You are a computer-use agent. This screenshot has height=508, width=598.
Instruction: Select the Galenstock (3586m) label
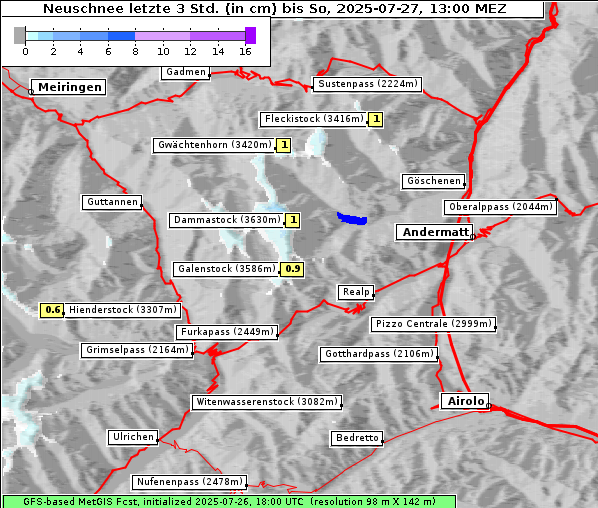click(x=227, y=269)
